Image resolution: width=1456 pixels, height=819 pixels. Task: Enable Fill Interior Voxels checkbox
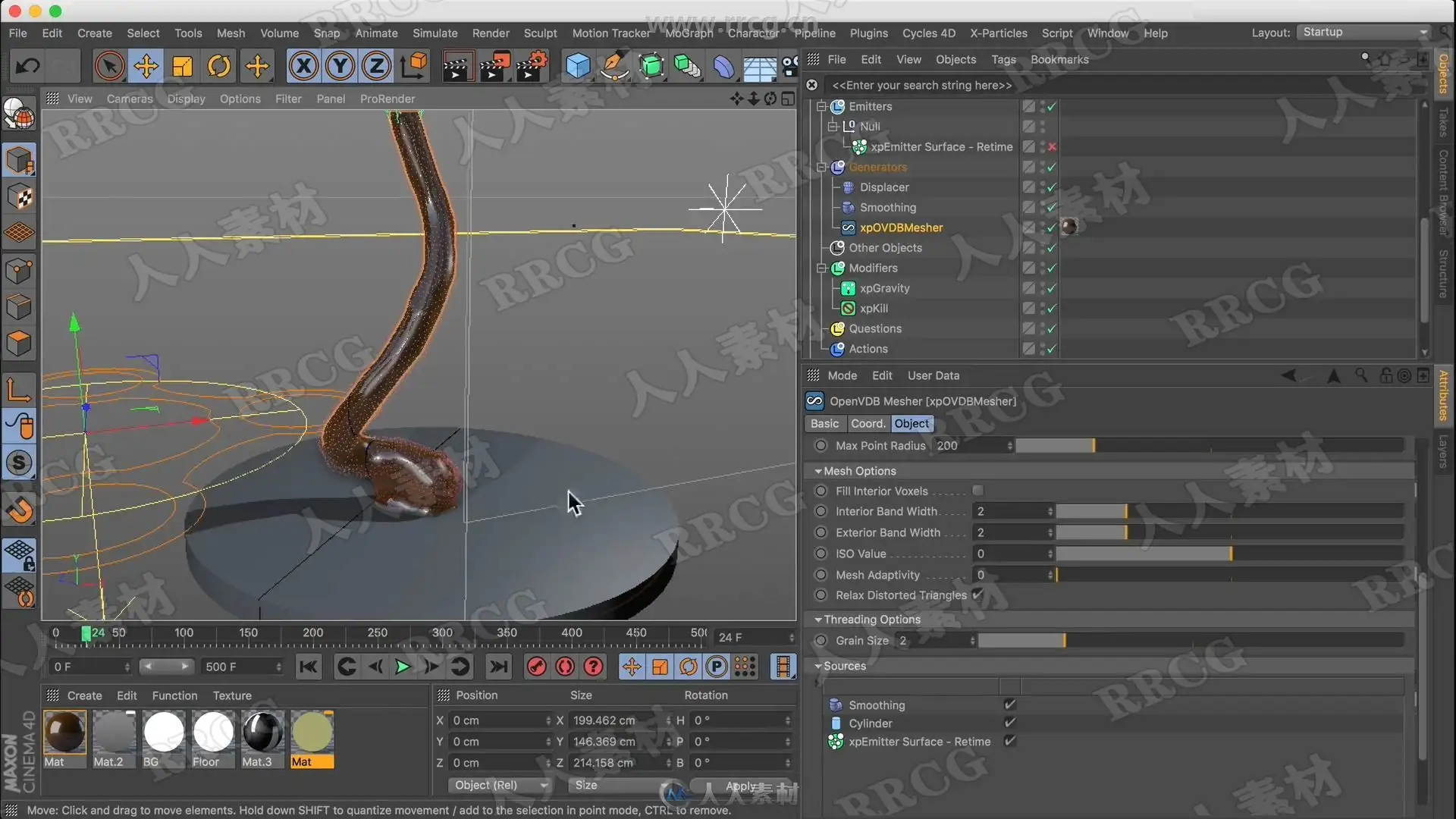977,491
